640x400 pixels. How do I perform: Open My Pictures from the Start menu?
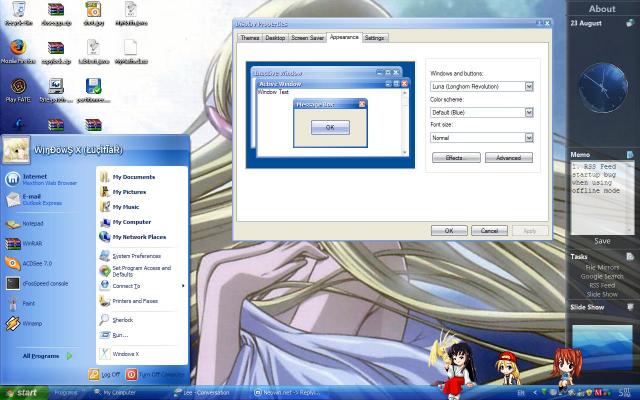coord(123,192)
